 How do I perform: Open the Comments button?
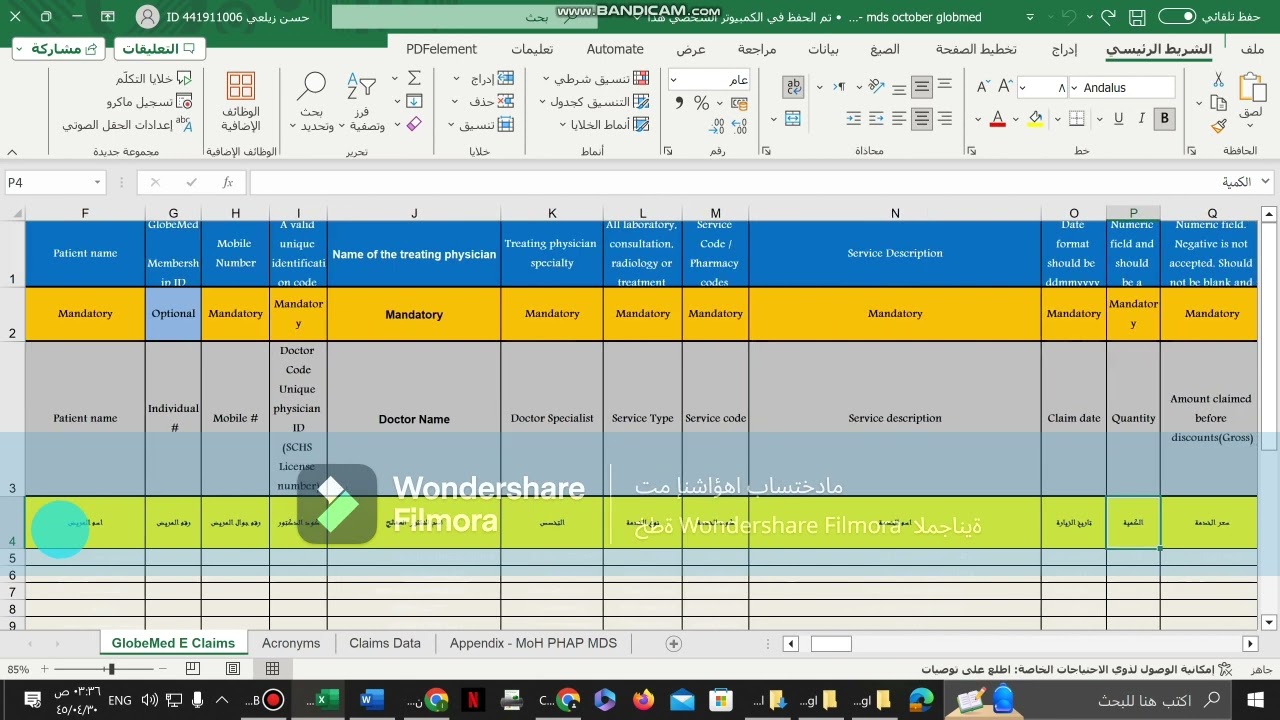tap(160, 49)
